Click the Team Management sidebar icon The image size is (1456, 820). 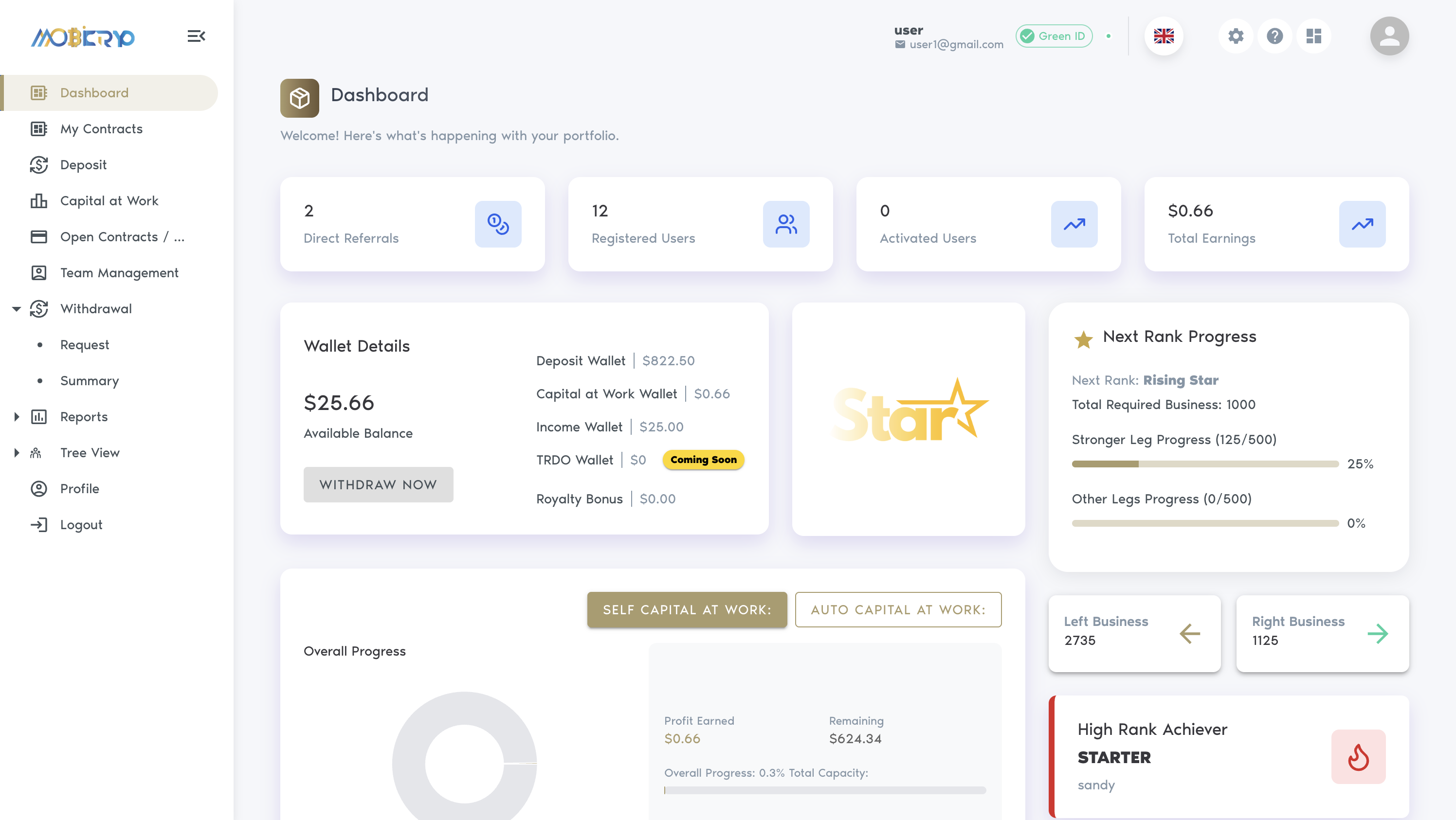pos(38,273)
